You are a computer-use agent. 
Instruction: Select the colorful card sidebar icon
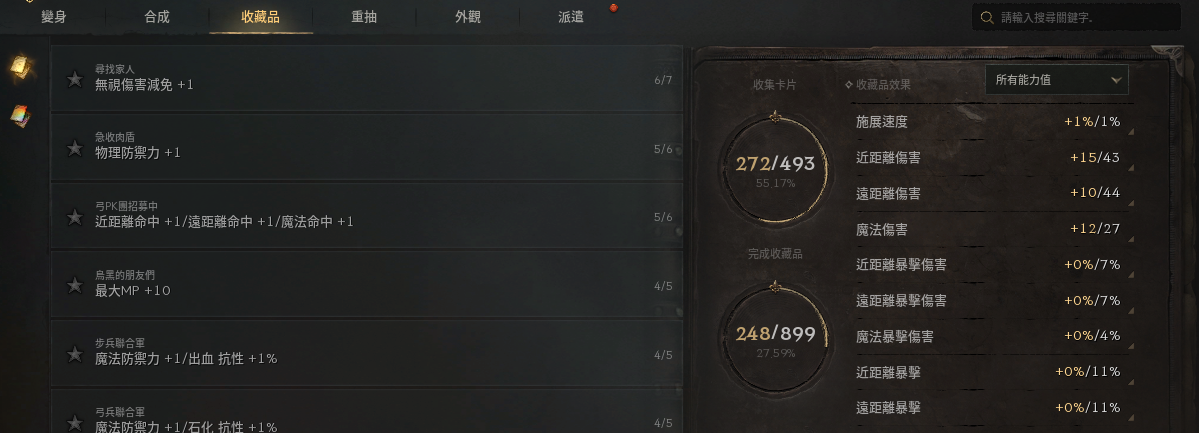tap(21, 116)
